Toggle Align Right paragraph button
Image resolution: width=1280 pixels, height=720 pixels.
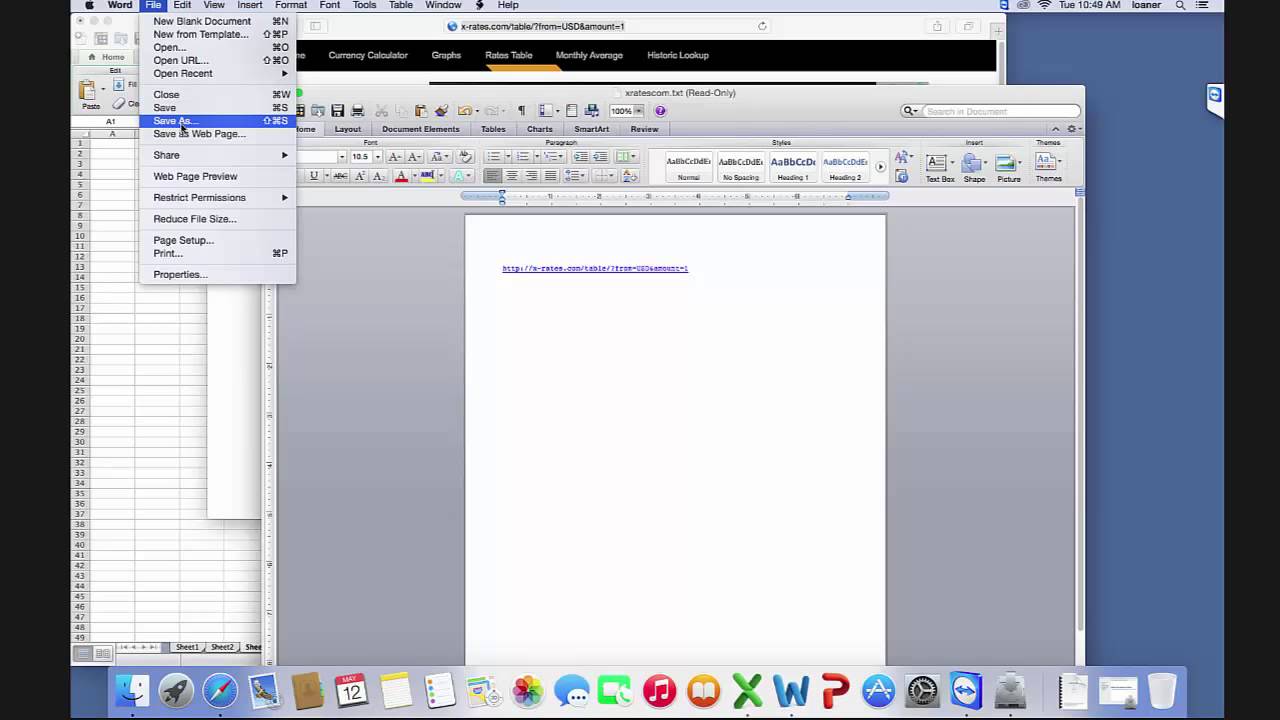click(x=531, y=176)
